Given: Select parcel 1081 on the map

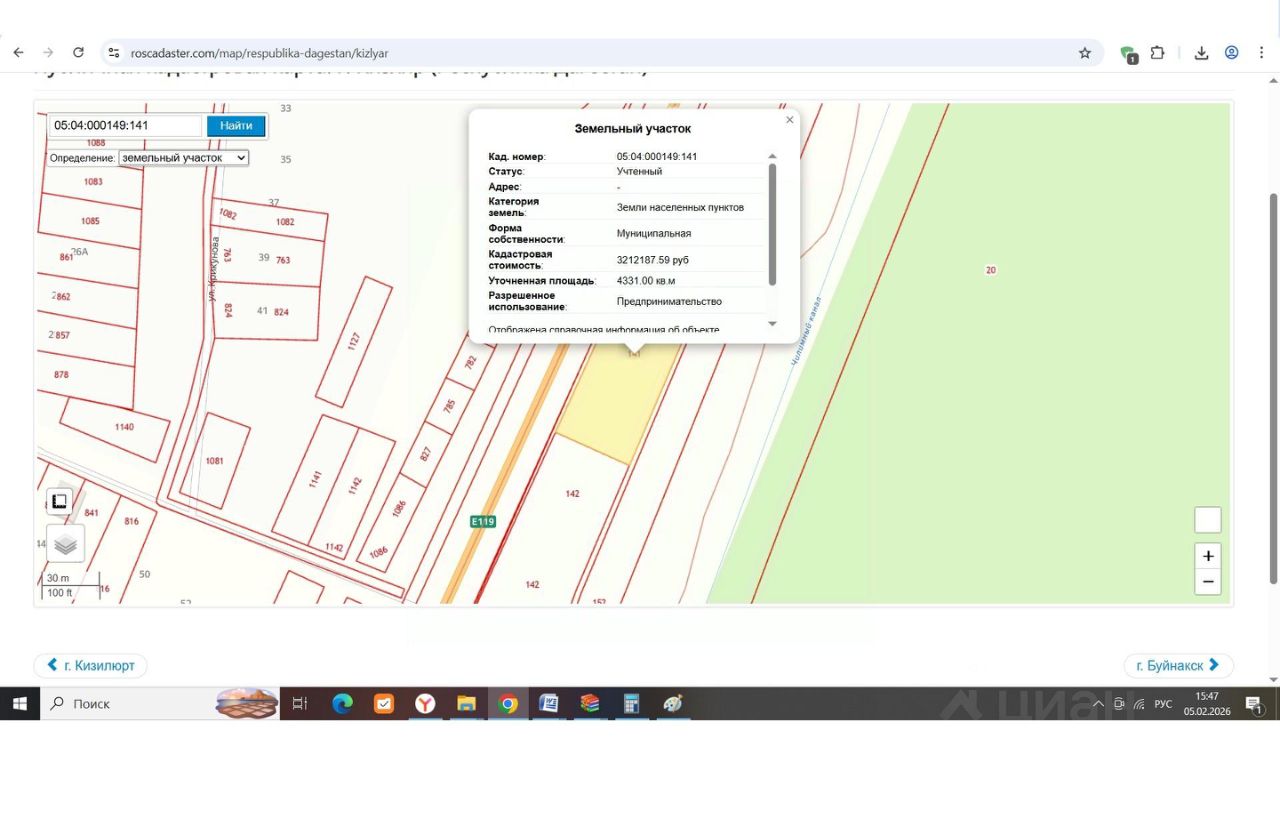Looking at the screenshot, I should pos(214,461).
